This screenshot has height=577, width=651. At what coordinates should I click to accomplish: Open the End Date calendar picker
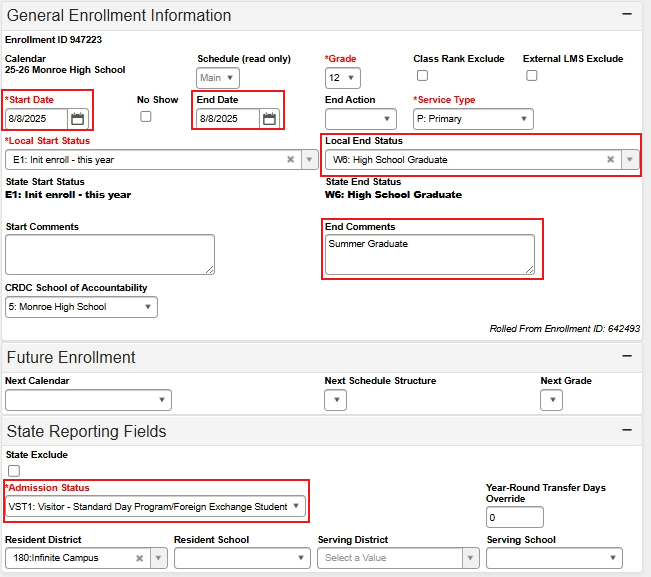269,119
